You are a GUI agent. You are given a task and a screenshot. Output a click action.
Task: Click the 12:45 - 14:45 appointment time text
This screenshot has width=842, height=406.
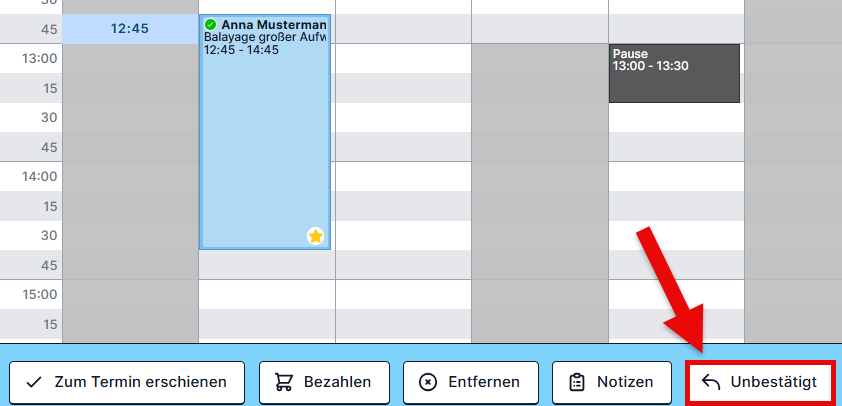(241, 50)
